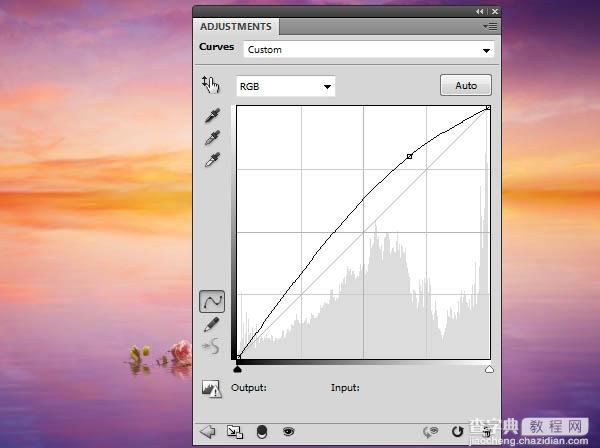Open the RGB channel dropdown
The image size is (600, 448).
click(x=285, y=86)
